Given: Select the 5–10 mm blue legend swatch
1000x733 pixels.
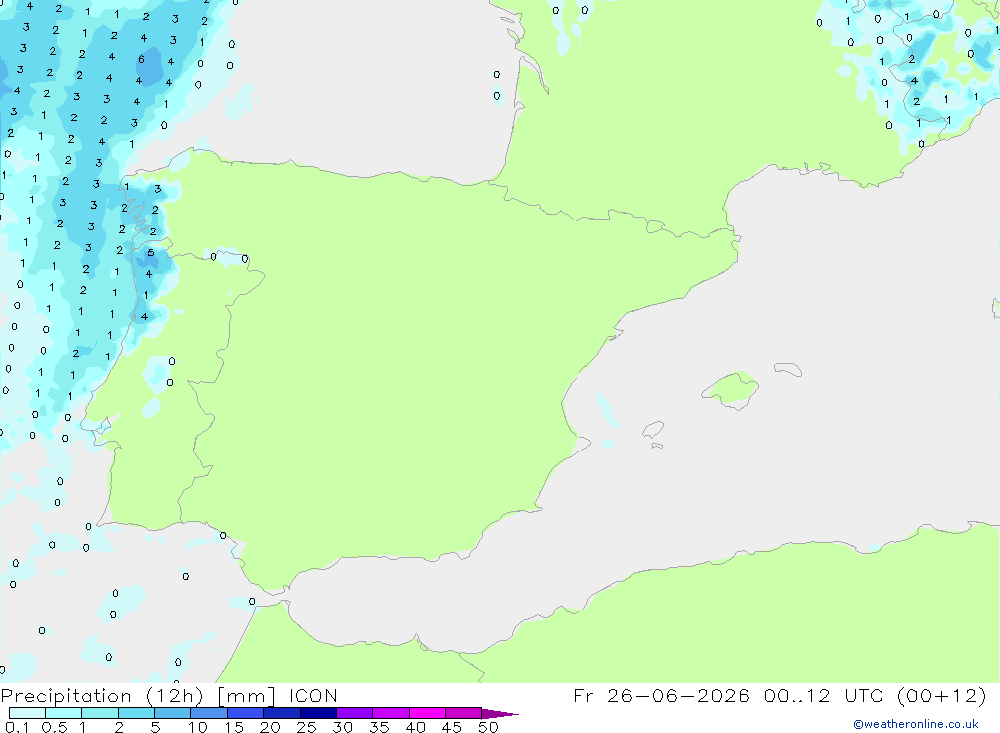Looking at the screenshot, I should click(x=172, y=713).
